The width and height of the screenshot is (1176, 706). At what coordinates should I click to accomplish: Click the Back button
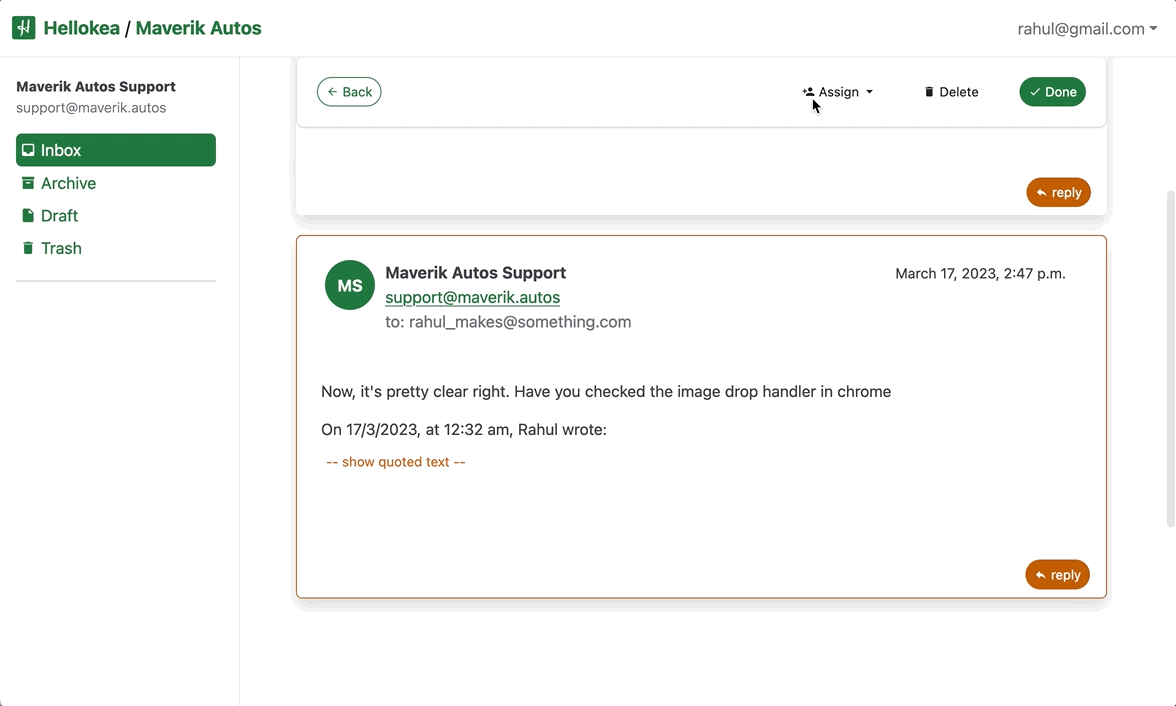click(349, 91)
